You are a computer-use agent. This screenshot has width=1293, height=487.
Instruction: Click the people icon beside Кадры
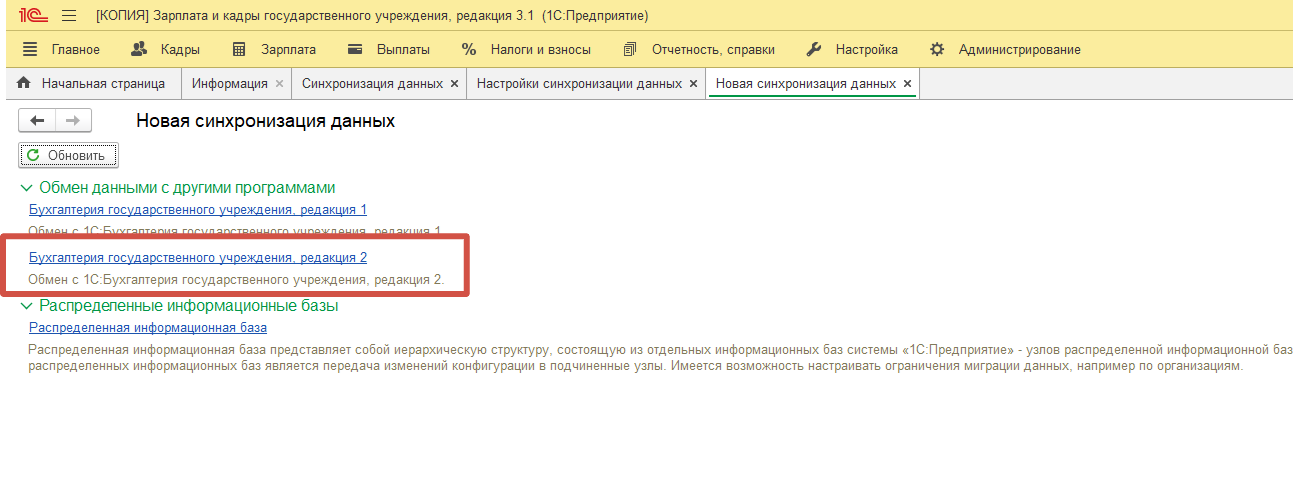tap(140, 49)
